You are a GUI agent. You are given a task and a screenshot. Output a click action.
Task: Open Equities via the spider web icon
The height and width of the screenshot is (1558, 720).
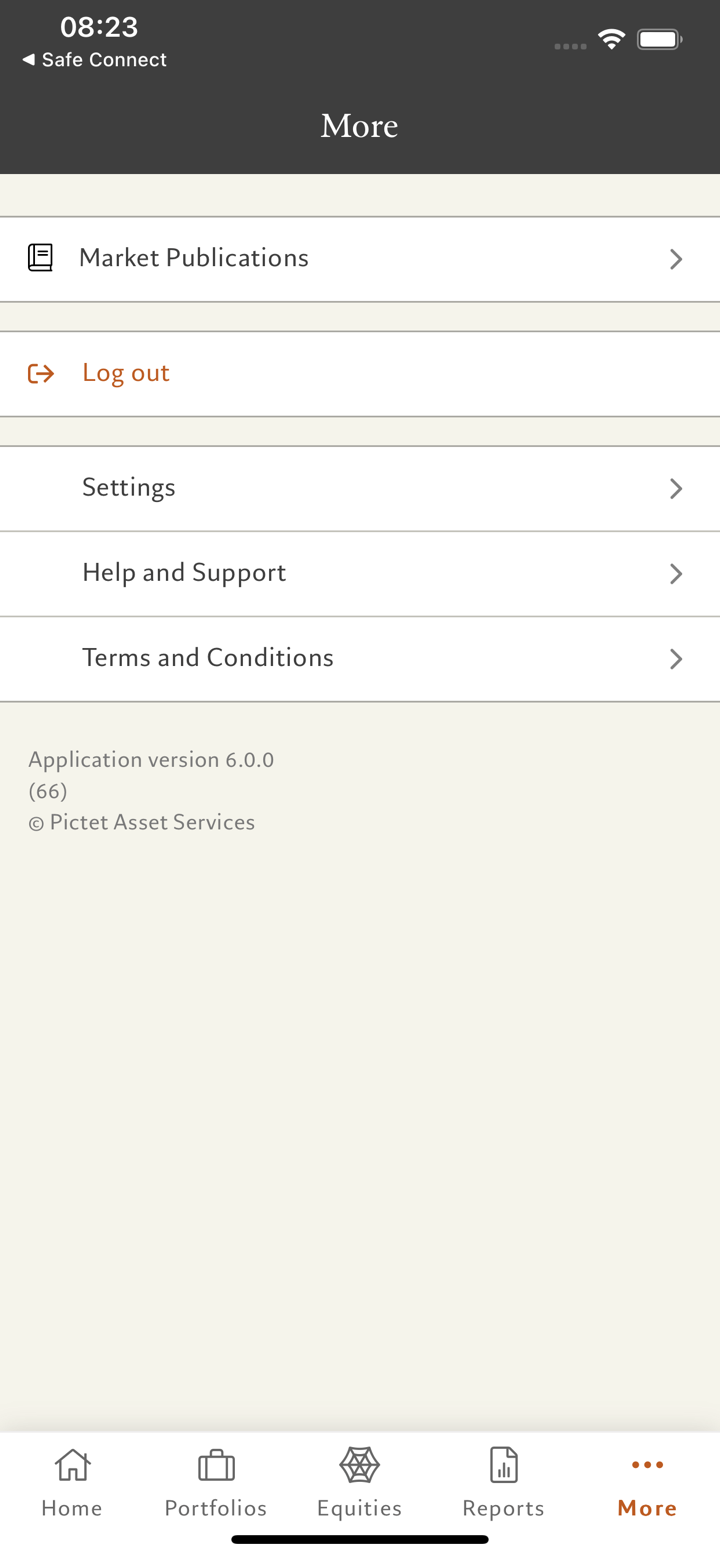click(359, 1466)
